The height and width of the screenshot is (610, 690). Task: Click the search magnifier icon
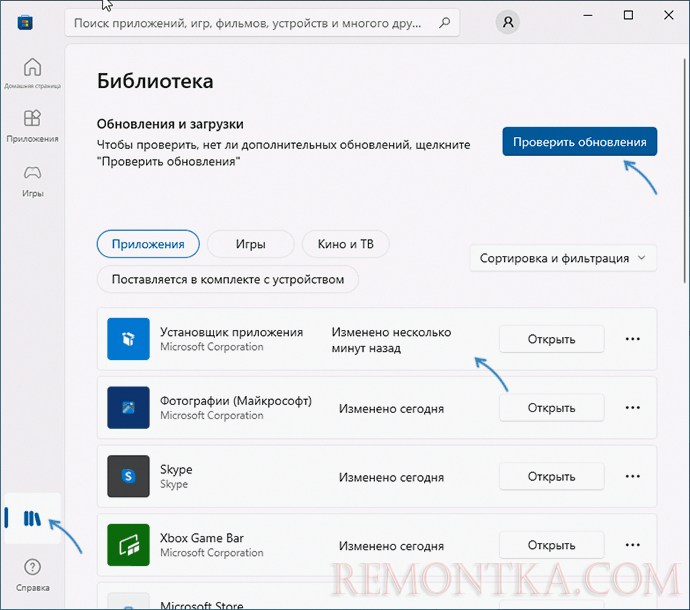click(444, 22)
